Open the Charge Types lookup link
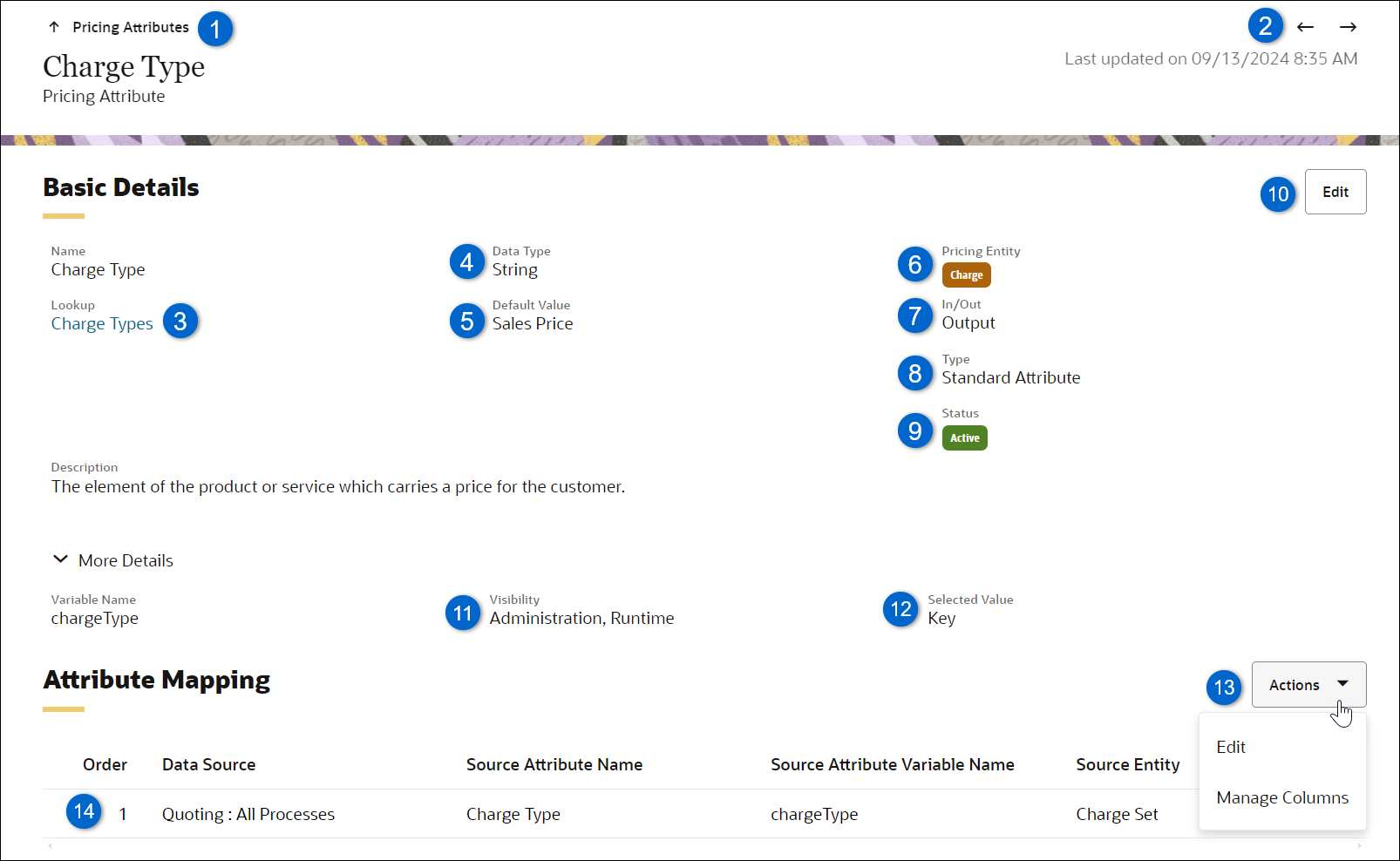This screenshot has width=1400, height=861. click(x=102, y=323)
